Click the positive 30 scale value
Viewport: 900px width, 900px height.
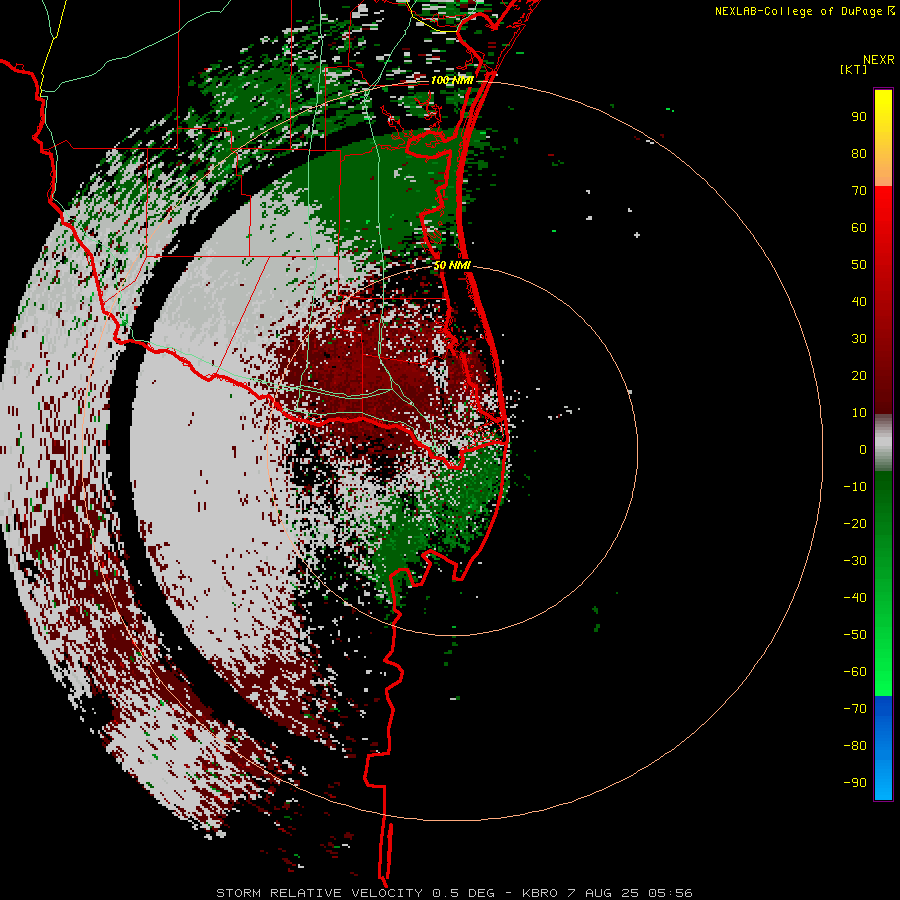[x=859, y=339]
